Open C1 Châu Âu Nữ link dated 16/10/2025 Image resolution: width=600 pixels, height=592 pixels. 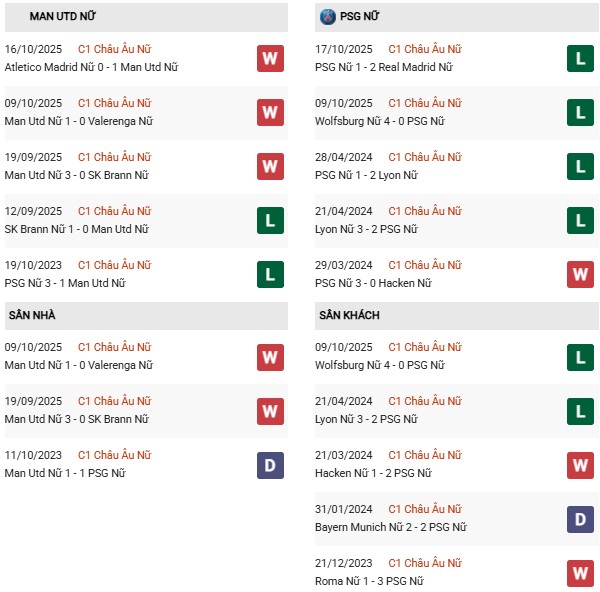point(115,49)
